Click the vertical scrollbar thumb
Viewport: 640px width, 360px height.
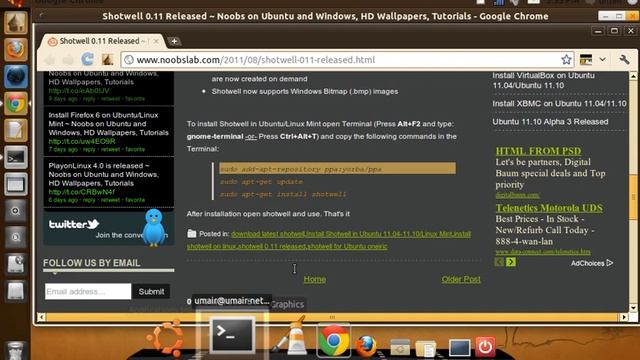633,197
